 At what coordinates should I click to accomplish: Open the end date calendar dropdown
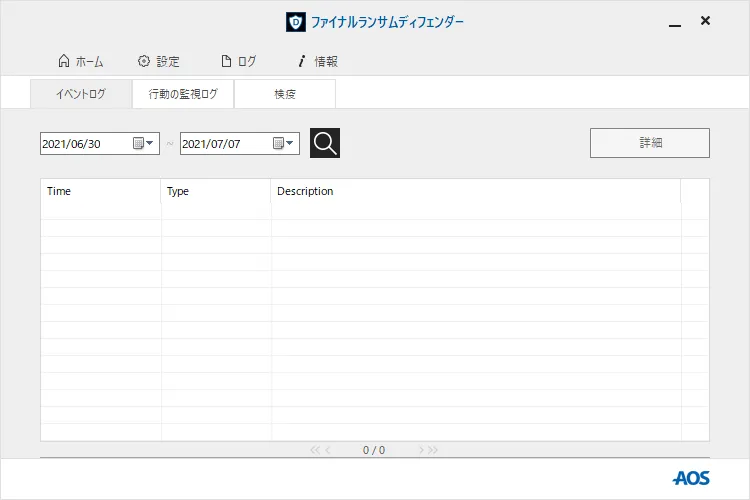point(283,143)
